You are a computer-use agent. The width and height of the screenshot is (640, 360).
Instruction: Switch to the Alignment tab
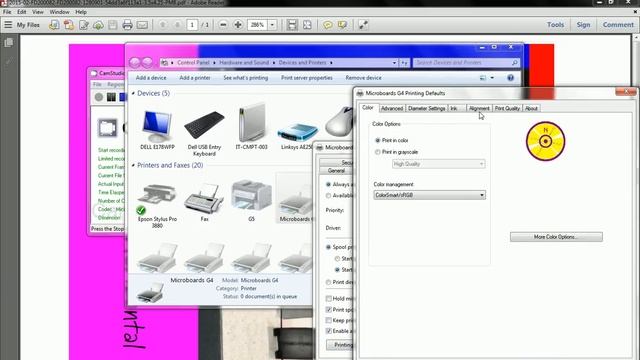pyautogui.click(x=479, y=108)
